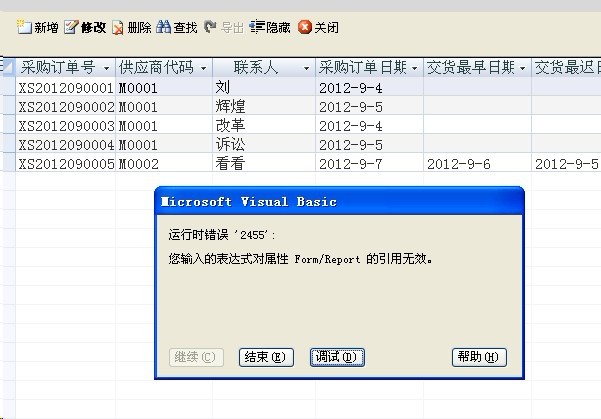Image resolution: width=601 pixels, height=419 pixels.
Task: Open 采购订单号 column filter dropdown
Action: (x=107, y=68)
